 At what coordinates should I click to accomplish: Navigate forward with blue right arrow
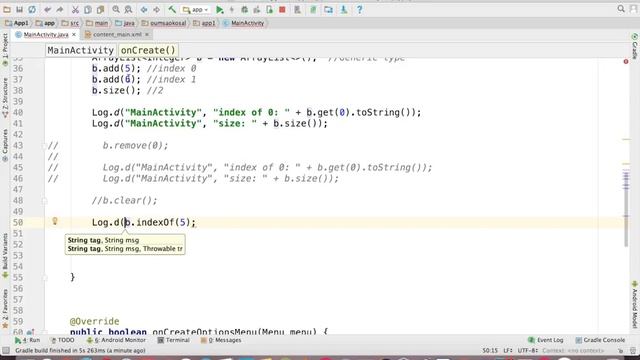(156, 9)
